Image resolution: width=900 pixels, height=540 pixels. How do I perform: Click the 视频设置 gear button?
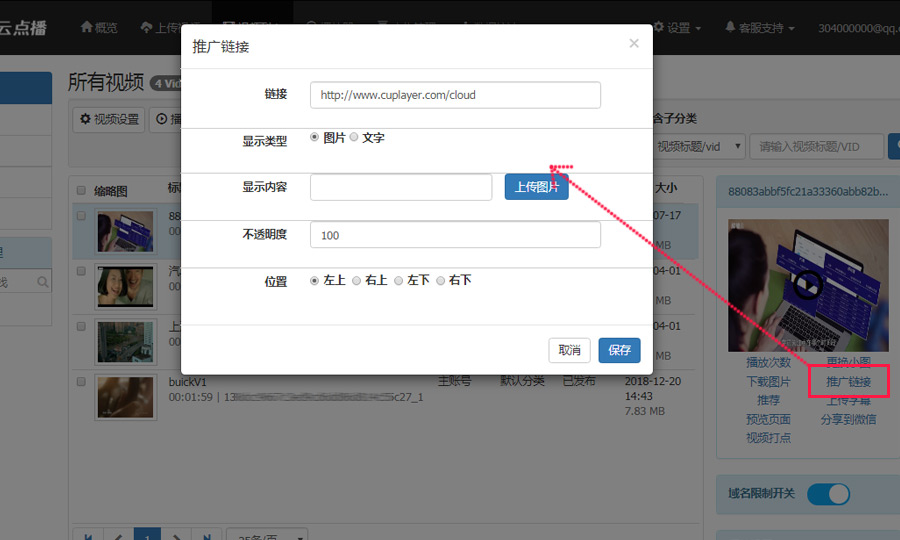(110, 120)
